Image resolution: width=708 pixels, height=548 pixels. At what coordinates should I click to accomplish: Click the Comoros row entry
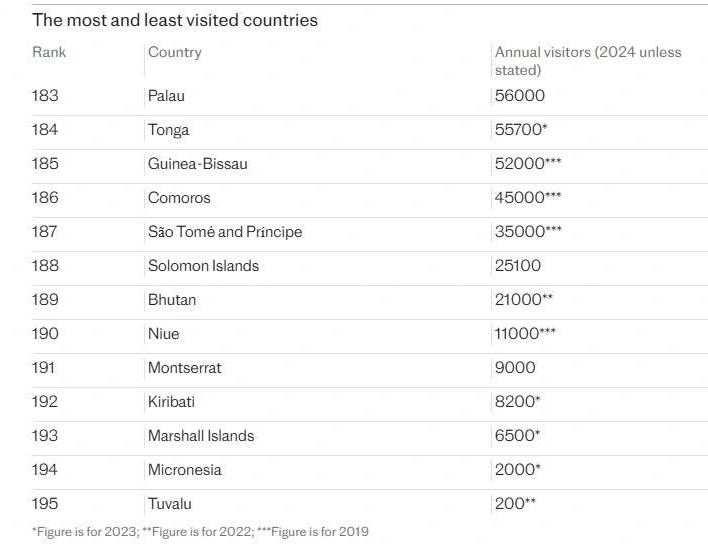coord(179,198)
